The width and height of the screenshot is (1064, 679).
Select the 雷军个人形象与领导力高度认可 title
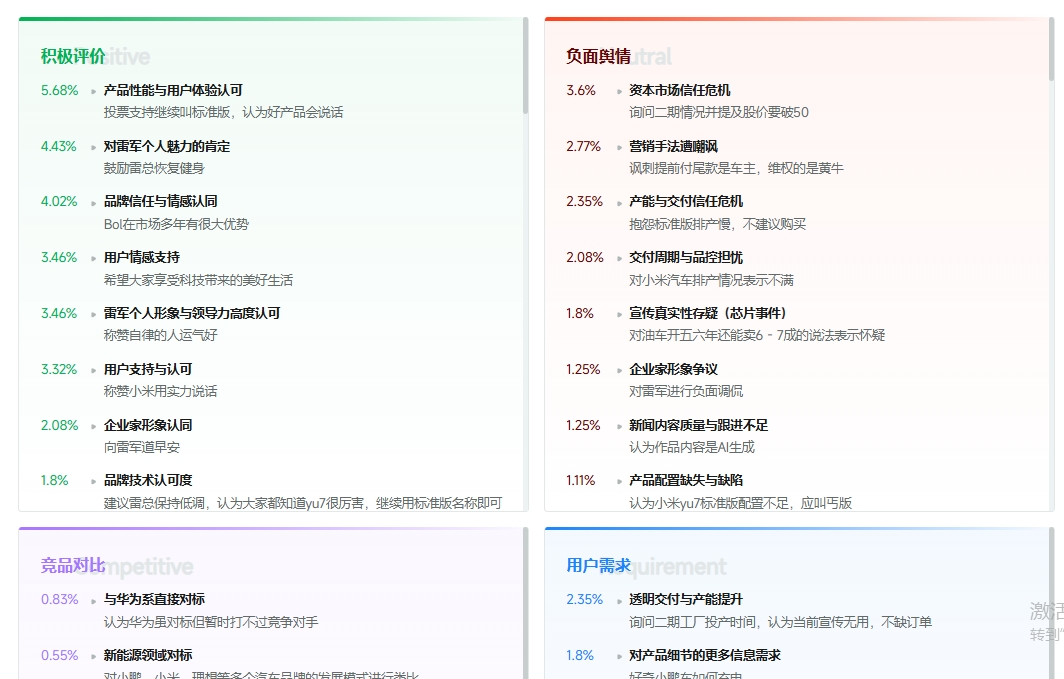click(192, 313)
